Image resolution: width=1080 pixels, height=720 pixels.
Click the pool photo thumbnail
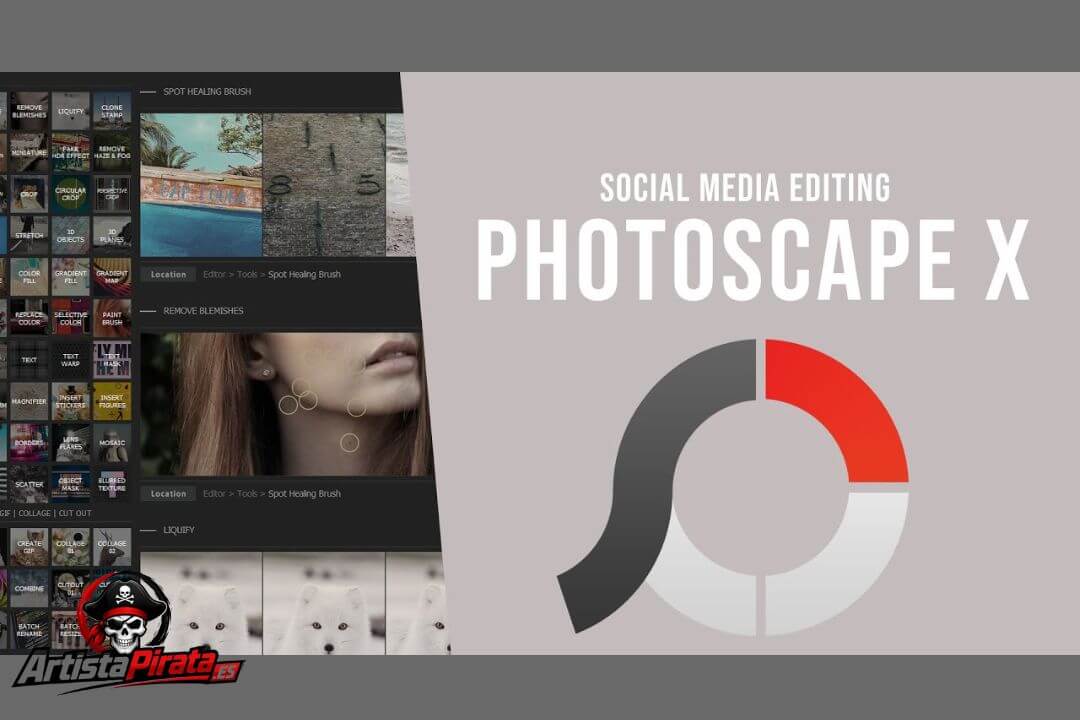tap(201, 185)
